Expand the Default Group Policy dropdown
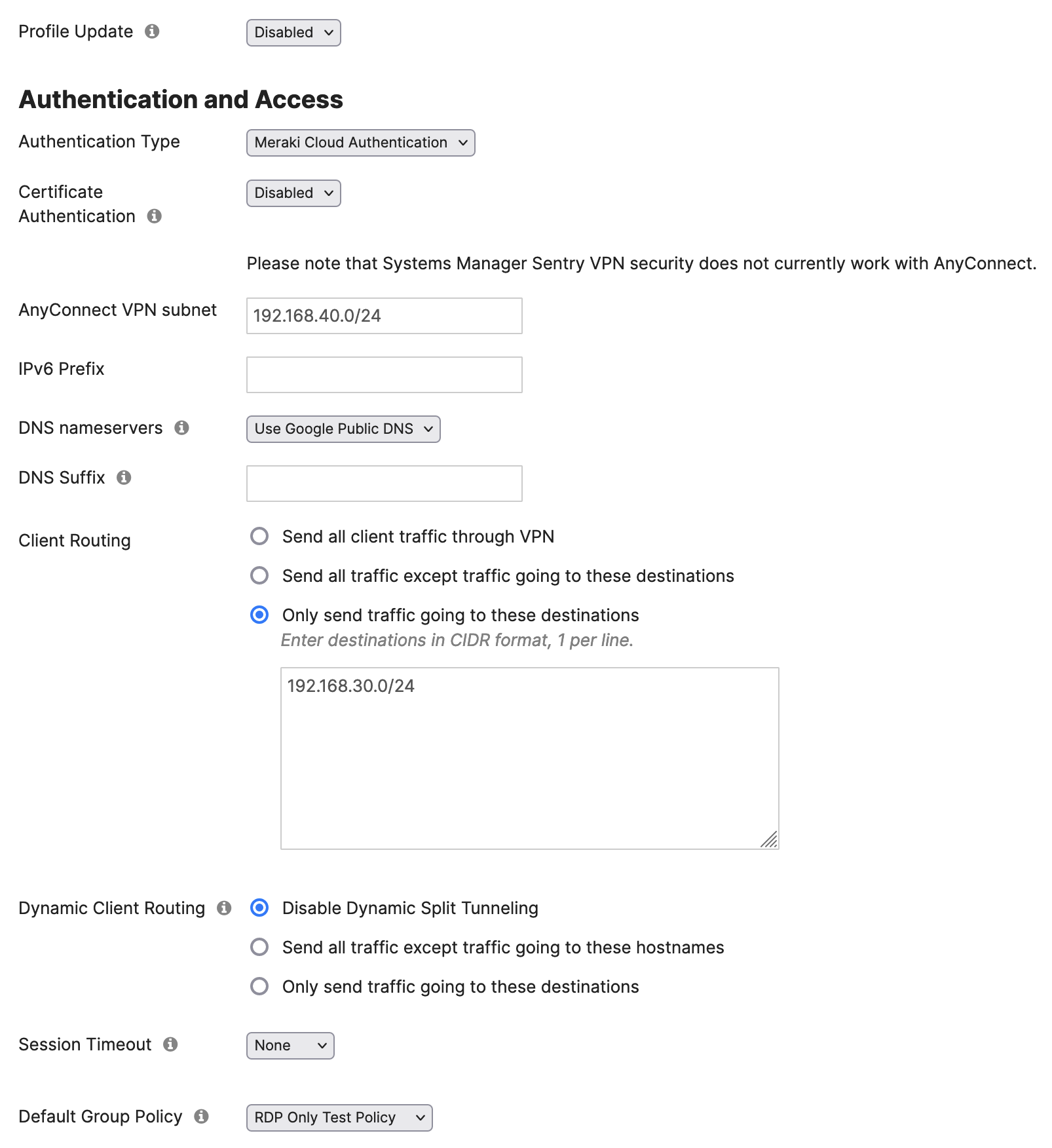Image resolution: width=1052 pixels, height=1148 pixels. (339, 1117)
